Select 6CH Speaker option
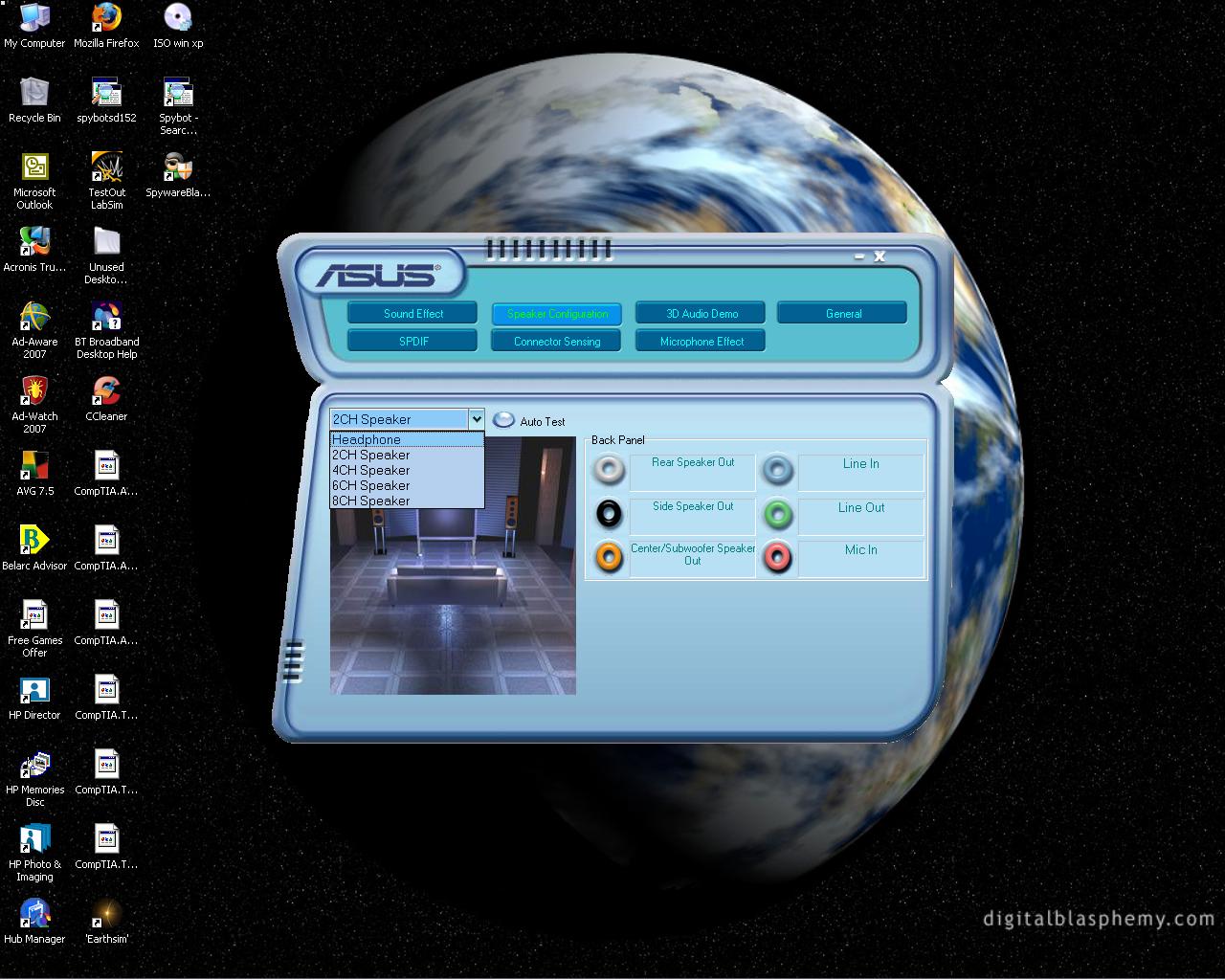 coord(407,485)
